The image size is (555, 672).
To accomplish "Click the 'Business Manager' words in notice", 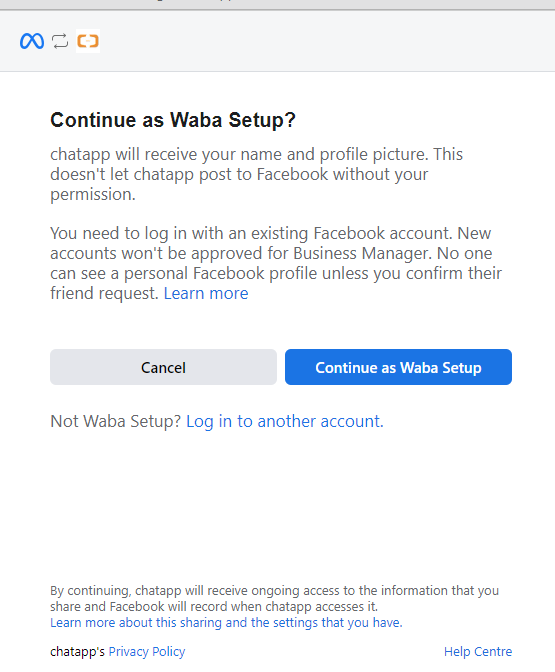I will point(361,253).
